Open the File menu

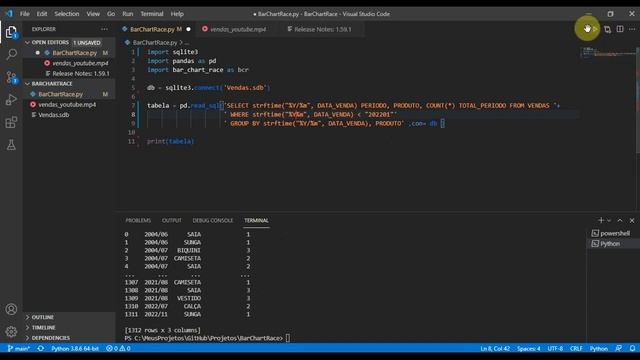[24, 13]
